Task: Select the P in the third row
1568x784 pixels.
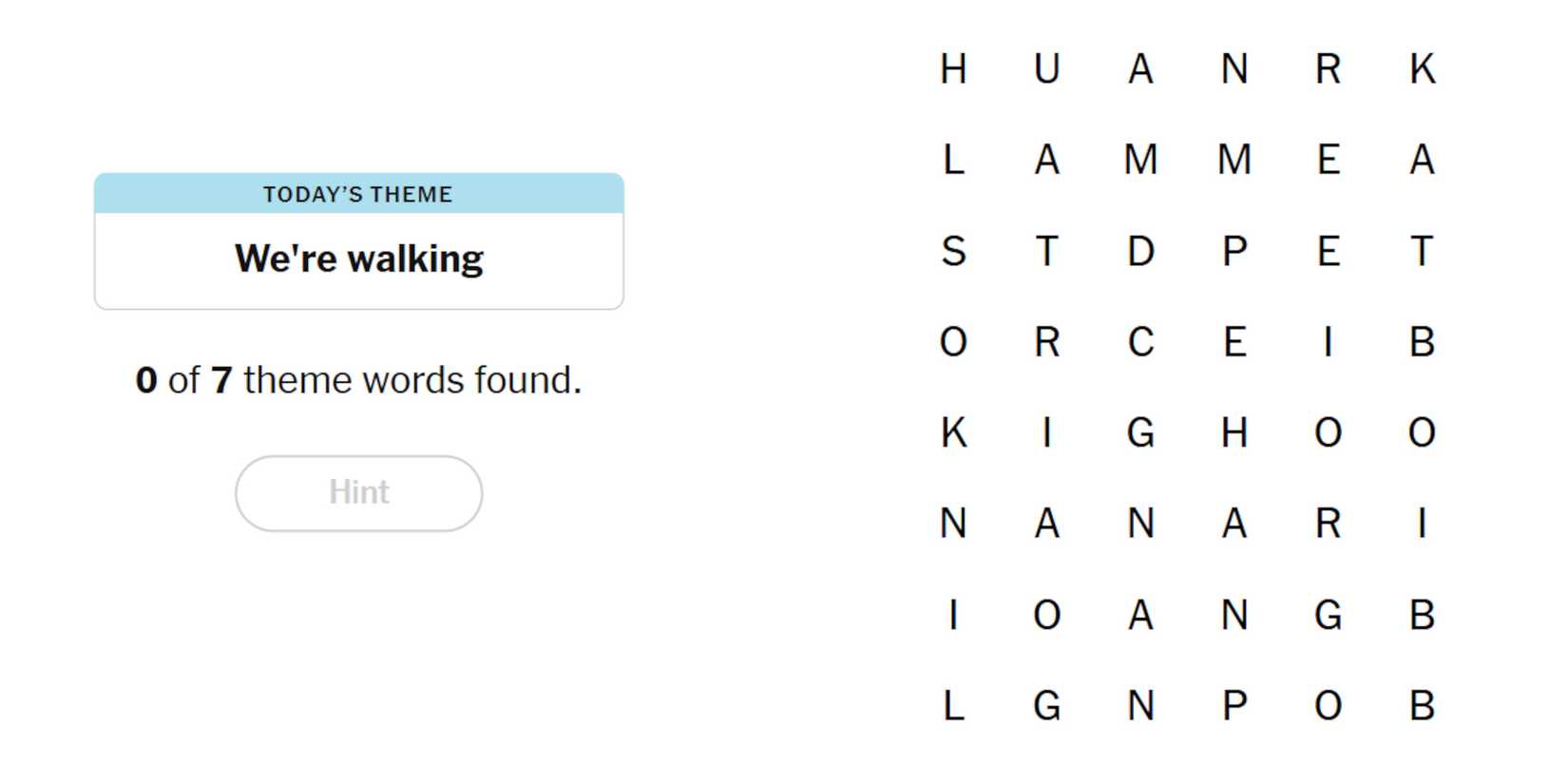Action: click(x=1233, y=252)
